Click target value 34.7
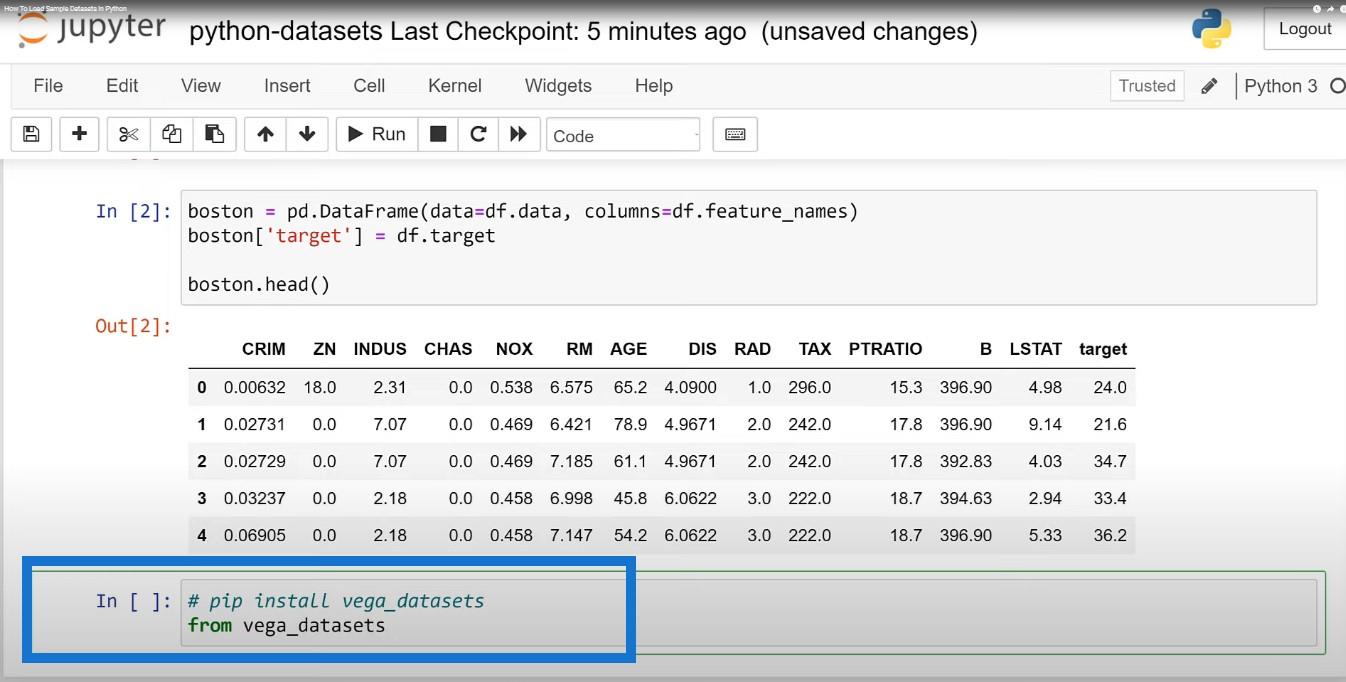This screenshot has width=1346, height=682. 1110,461
